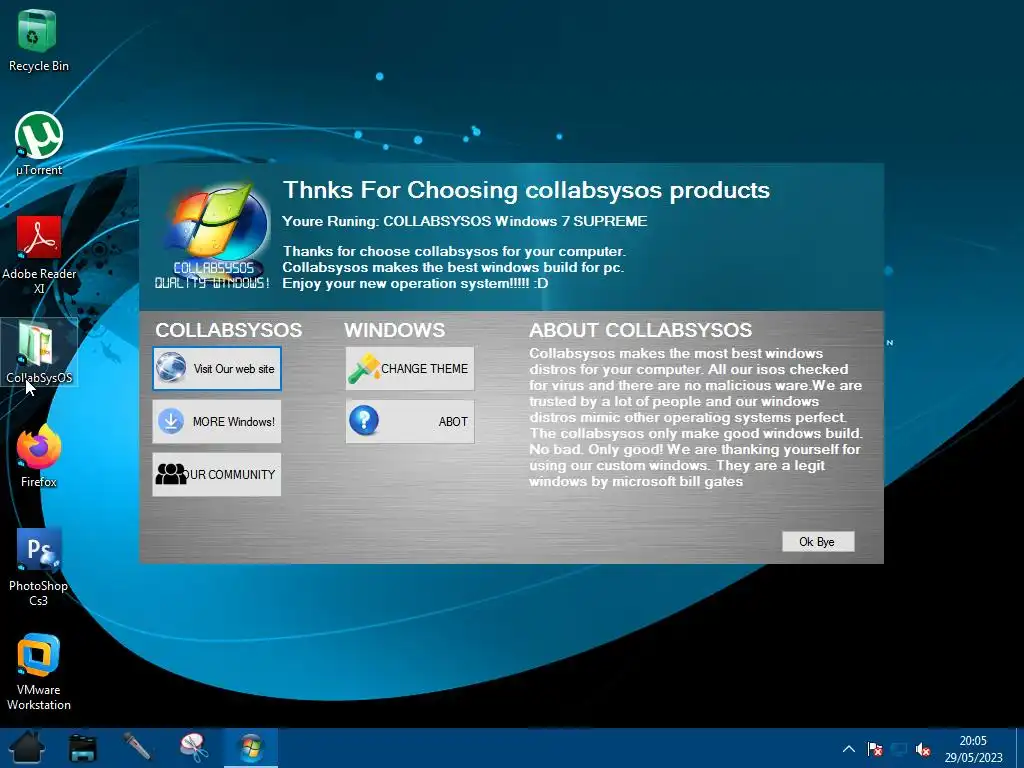Click the muted volume tray icon

pos(923,749)
